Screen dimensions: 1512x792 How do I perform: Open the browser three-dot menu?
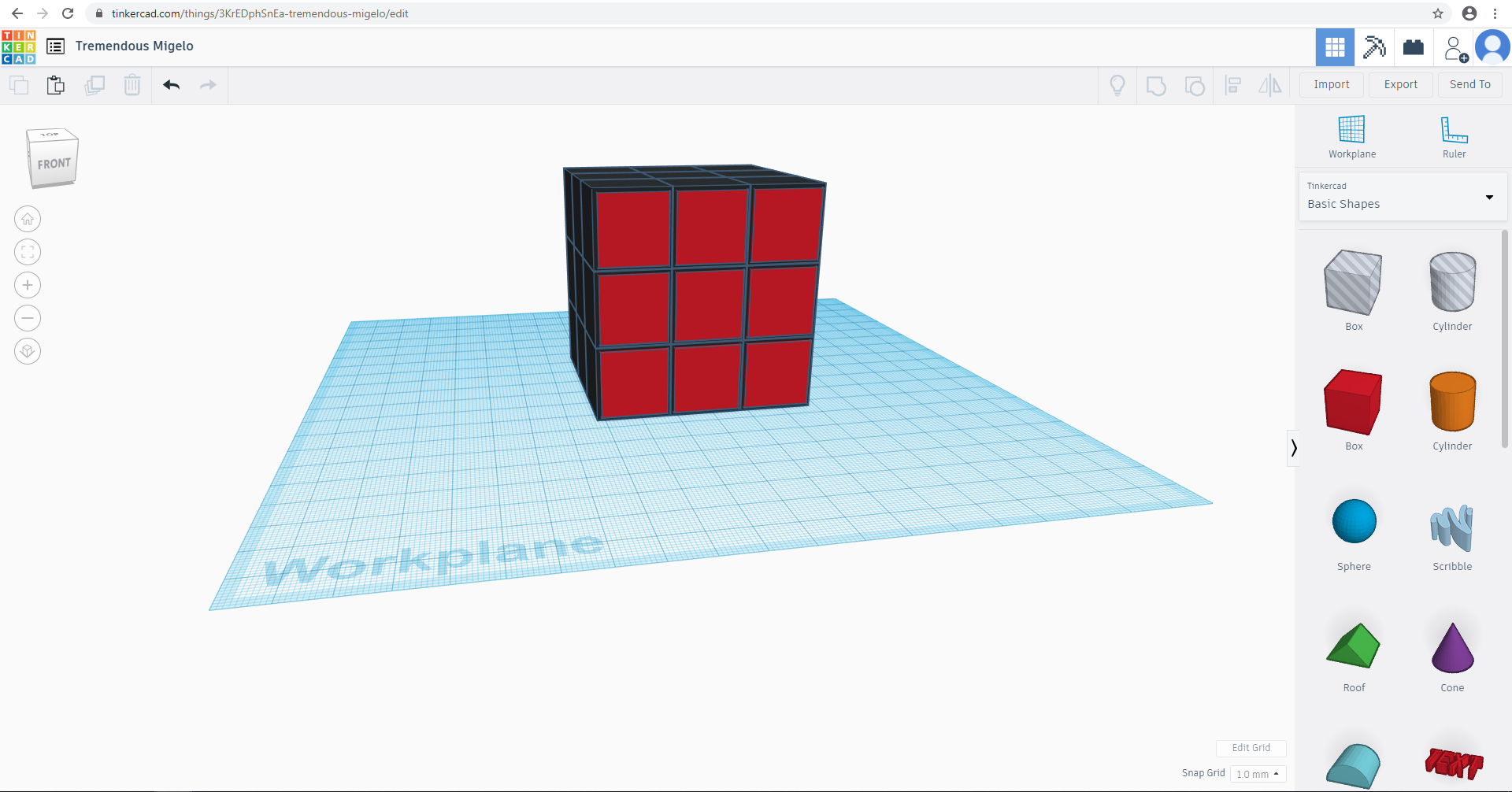point(1495,13)
